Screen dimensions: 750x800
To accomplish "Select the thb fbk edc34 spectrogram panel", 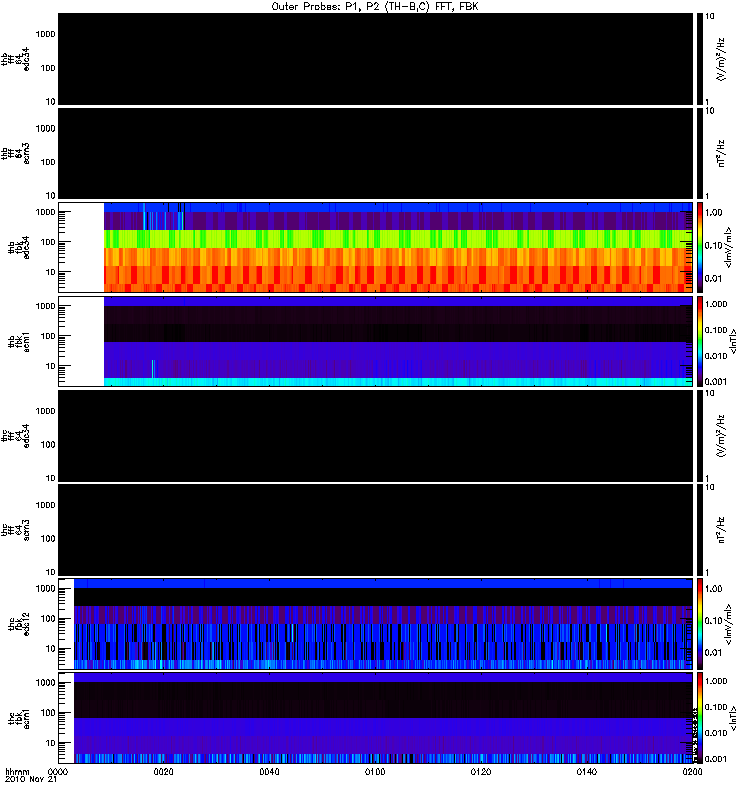I will (375, 247).
